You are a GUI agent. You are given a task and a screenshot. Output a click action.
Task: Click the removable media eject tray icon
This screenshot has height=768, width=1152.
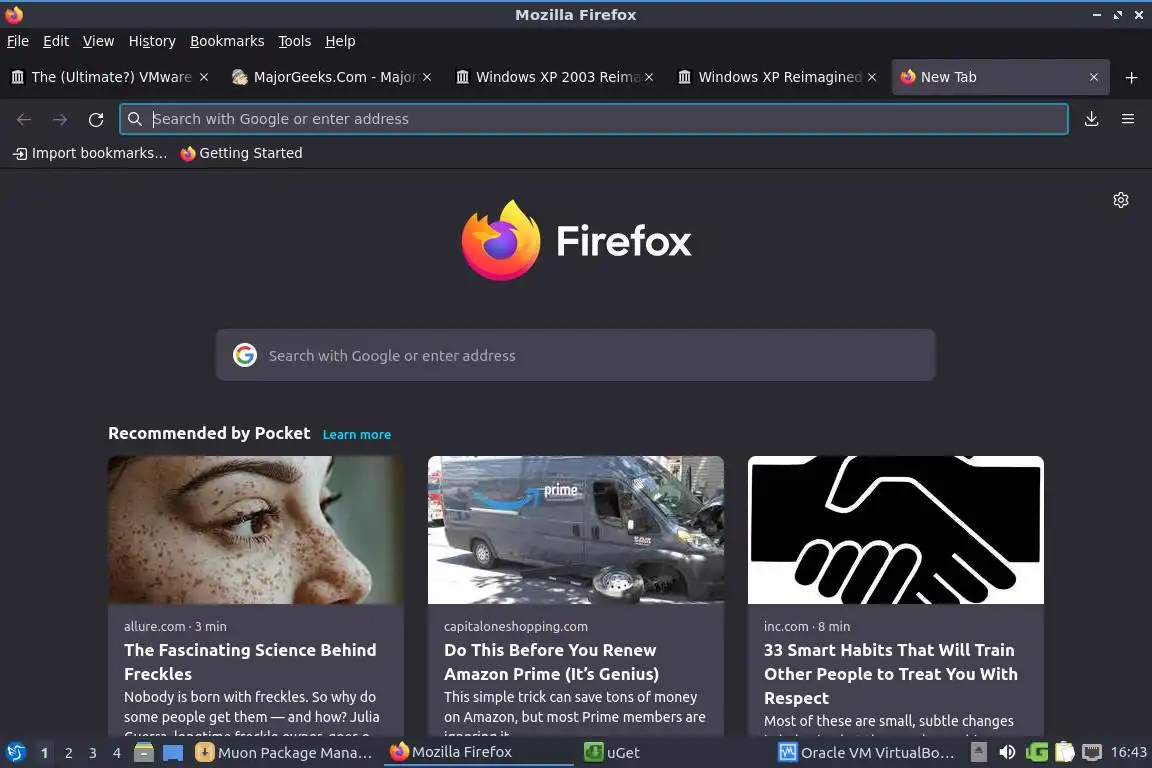tap(979, 753)
